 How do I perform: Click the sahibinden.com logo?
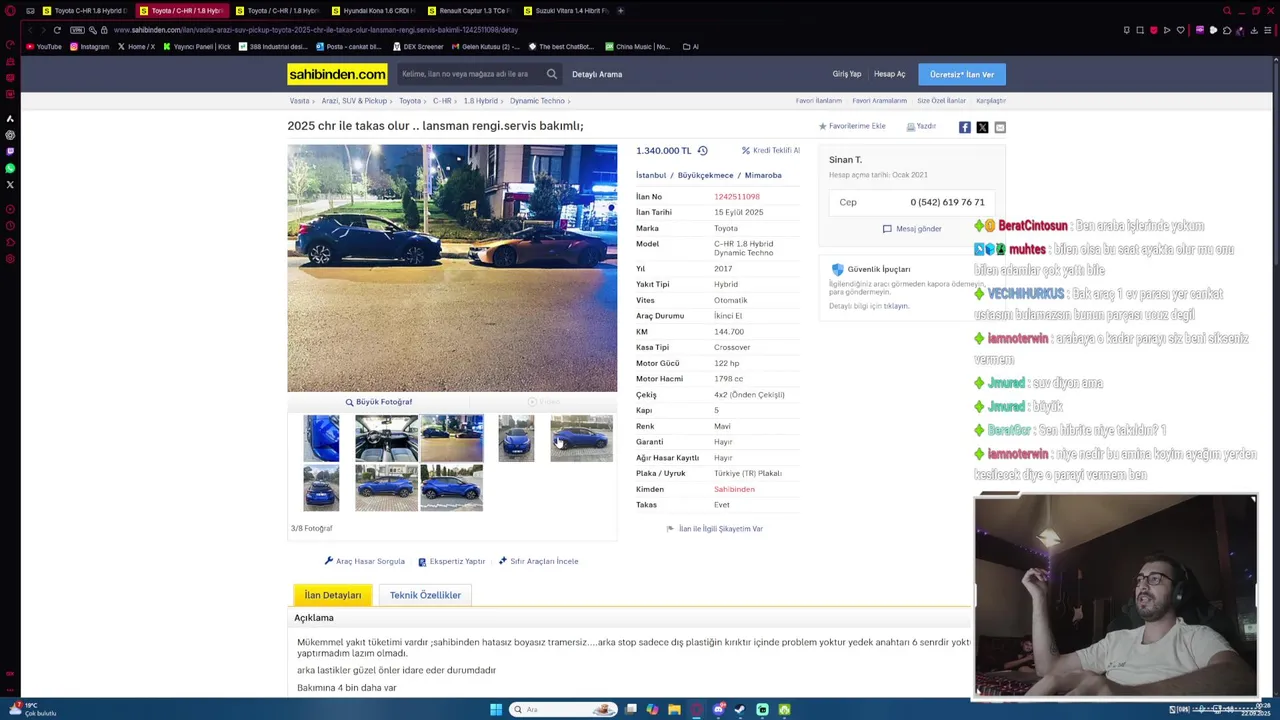(x=337, y=74)
